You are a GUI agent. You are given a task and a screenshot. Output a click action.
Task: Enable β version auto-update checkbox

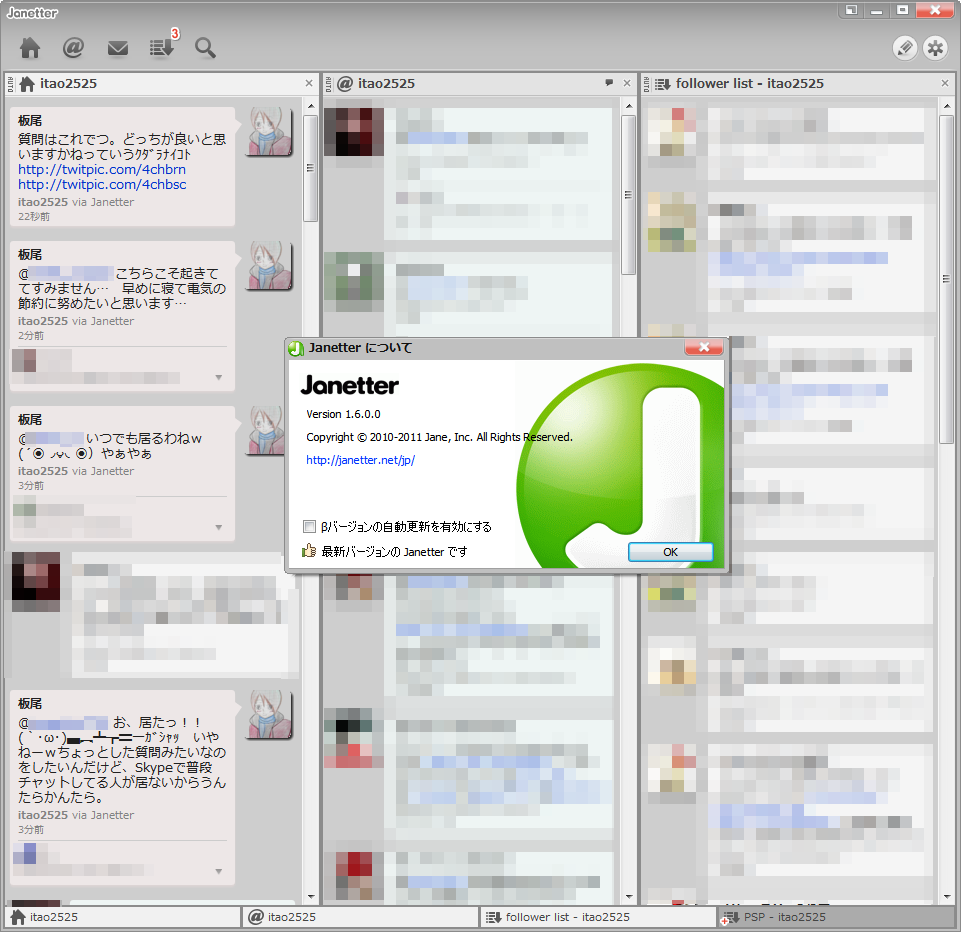tap(310, 526)
